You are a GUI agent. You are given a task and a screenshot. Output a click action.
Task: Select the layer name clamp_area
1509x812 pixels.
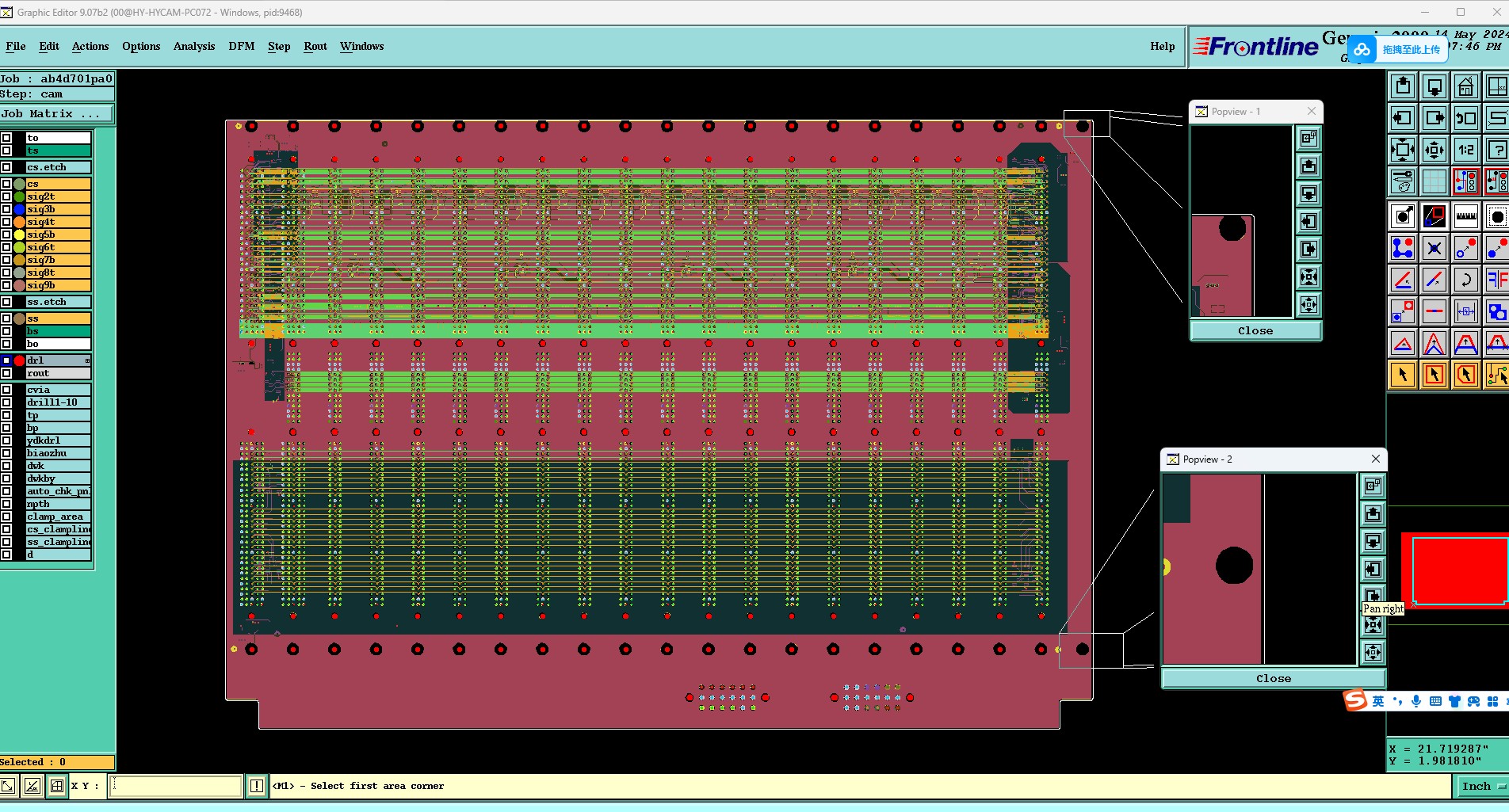point(58,517)
